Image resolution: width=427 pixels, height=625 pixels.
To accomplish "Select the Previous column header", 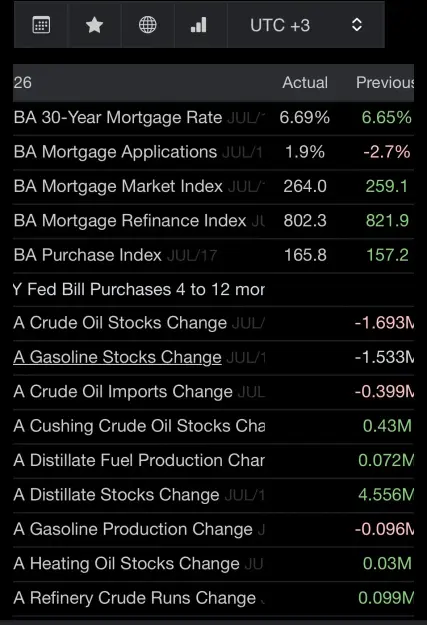I will [385, 83].
